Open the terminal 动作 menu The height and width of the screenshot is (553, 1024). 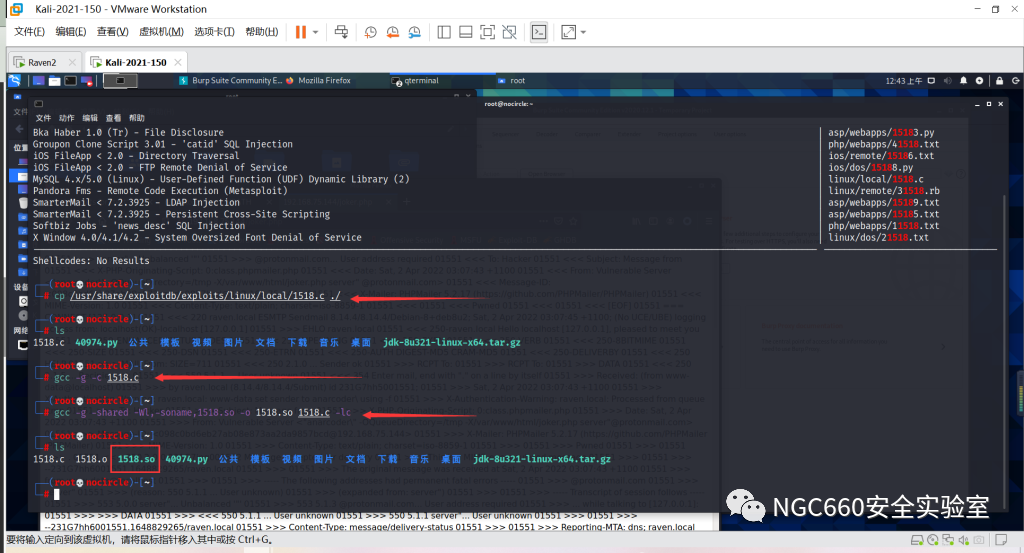tap(67, 118)
